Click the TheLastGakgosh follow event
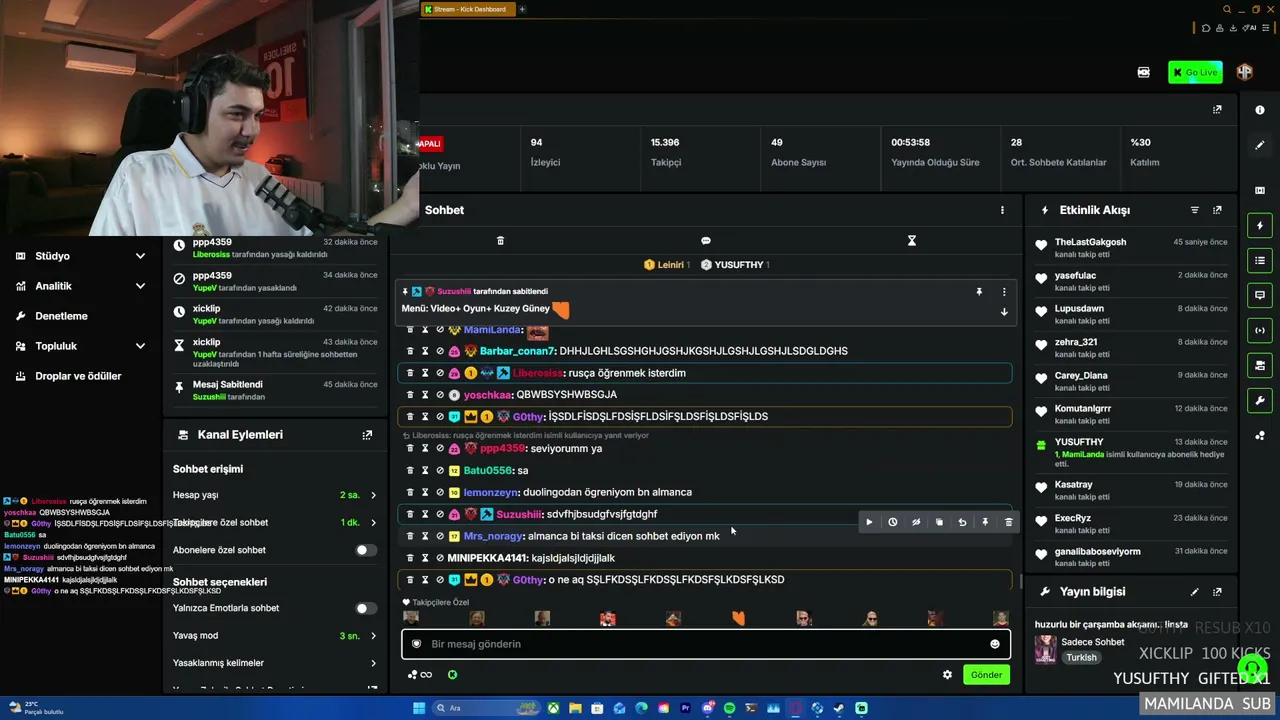1280x720 pixels. click(x=1132, y=248)
